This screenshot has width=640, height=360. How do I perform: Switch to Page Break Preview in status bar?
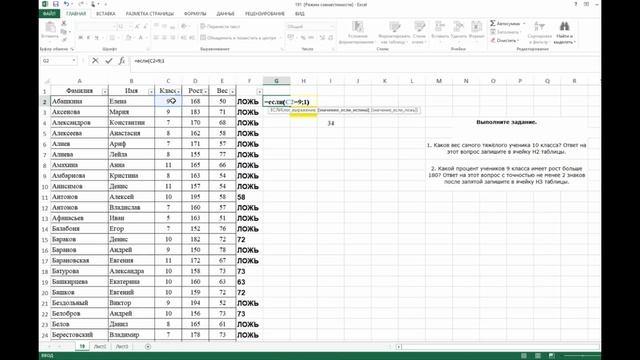tap(552, 356)
